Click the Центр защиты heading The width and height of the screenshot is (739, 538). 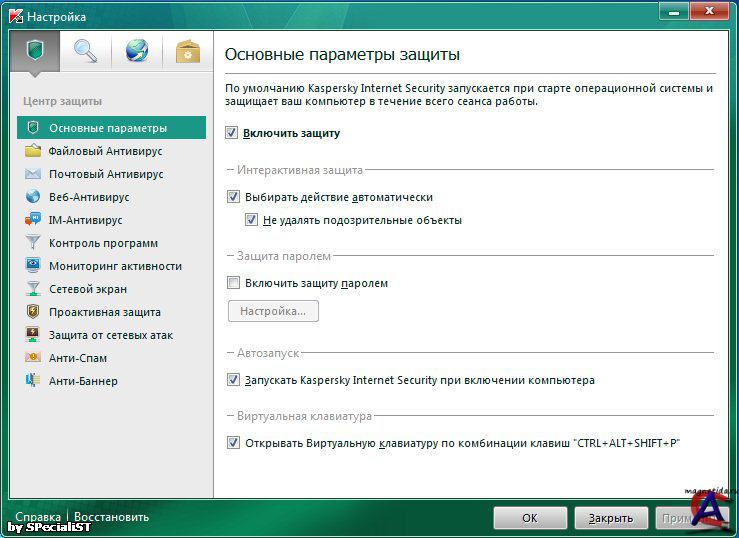tap(63, 101)
